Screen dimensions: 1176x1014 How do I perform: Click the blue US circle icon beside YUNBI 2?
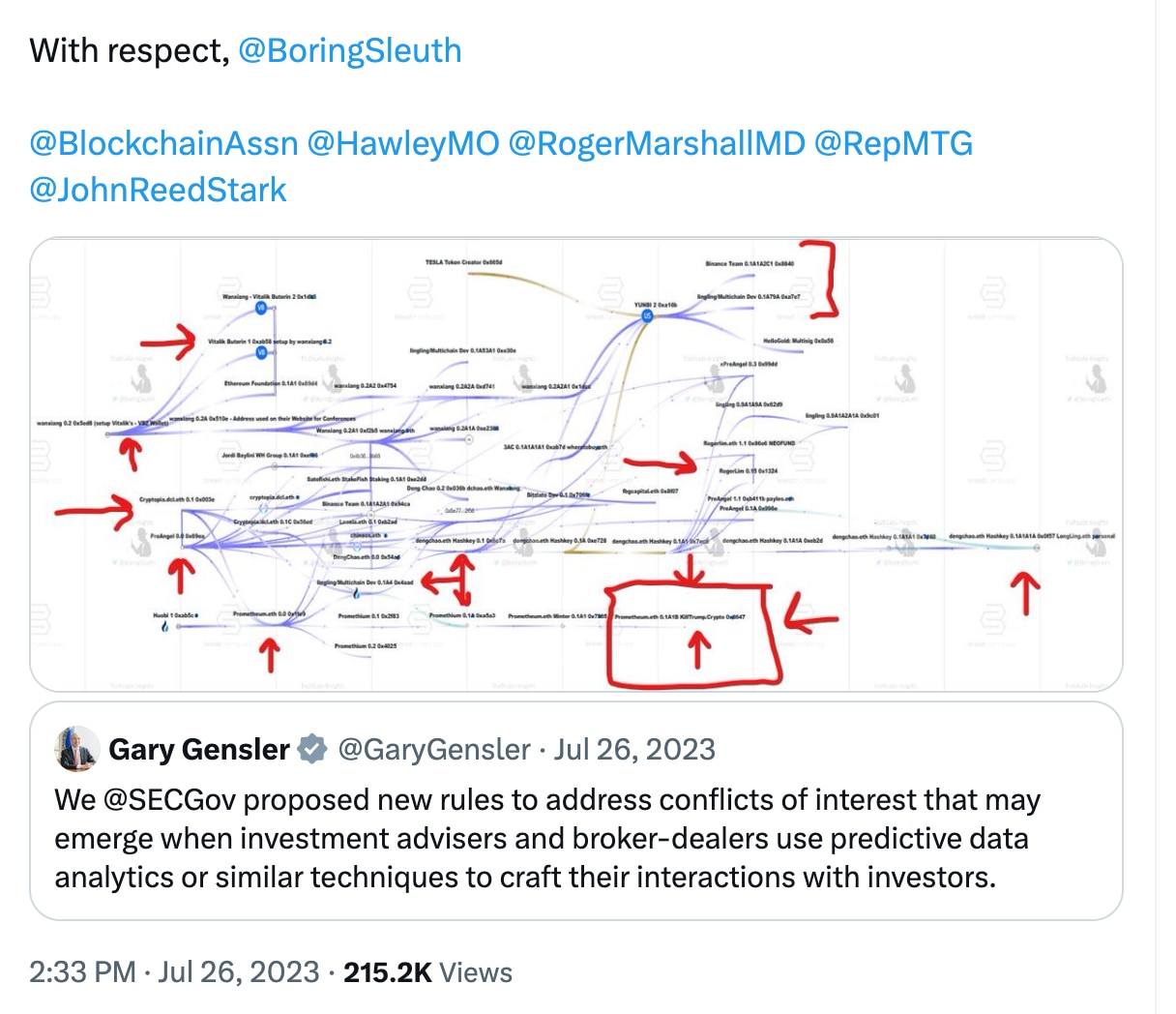pos(647,315)
